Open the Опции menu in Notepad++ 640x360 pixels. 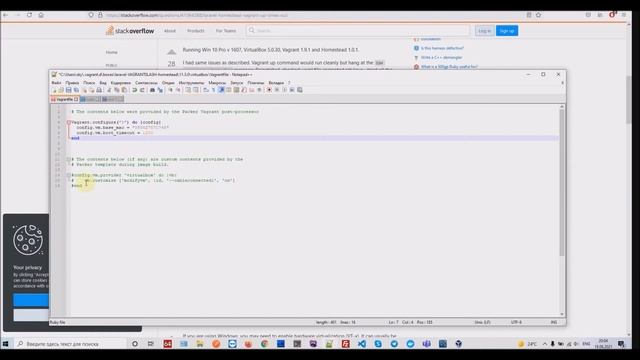point(168,83)
